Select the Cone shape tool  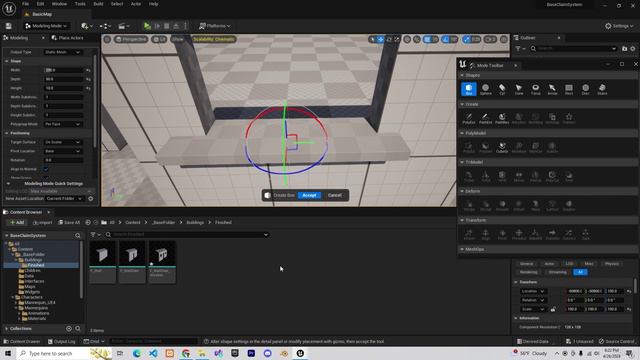coord(518,89)
